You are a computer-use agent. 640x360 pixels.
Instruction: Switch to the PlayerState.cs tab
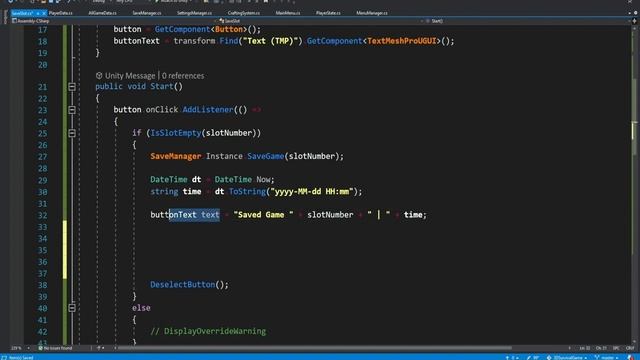[328, 13]
